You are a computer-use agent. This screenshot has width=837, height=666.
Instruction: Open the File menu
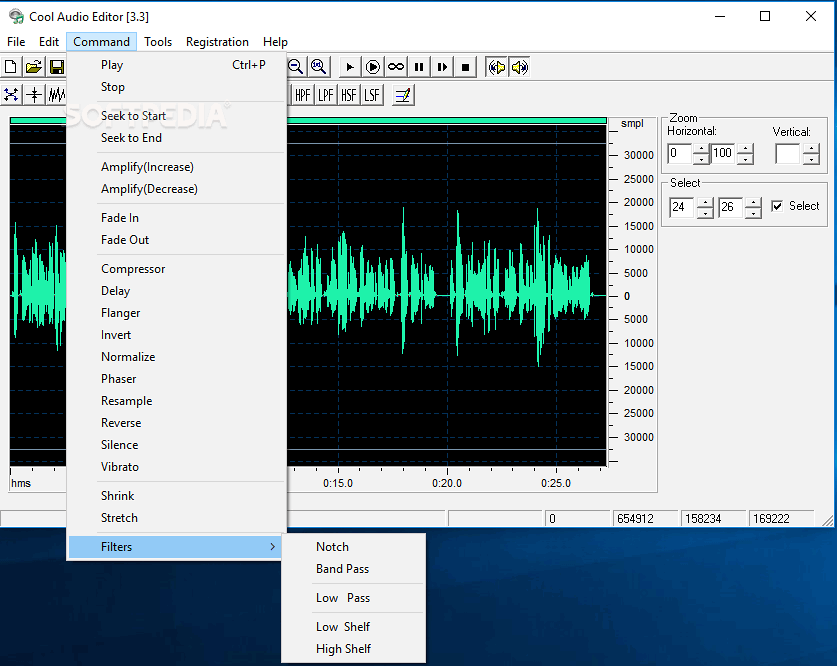[x=16, y=42]
